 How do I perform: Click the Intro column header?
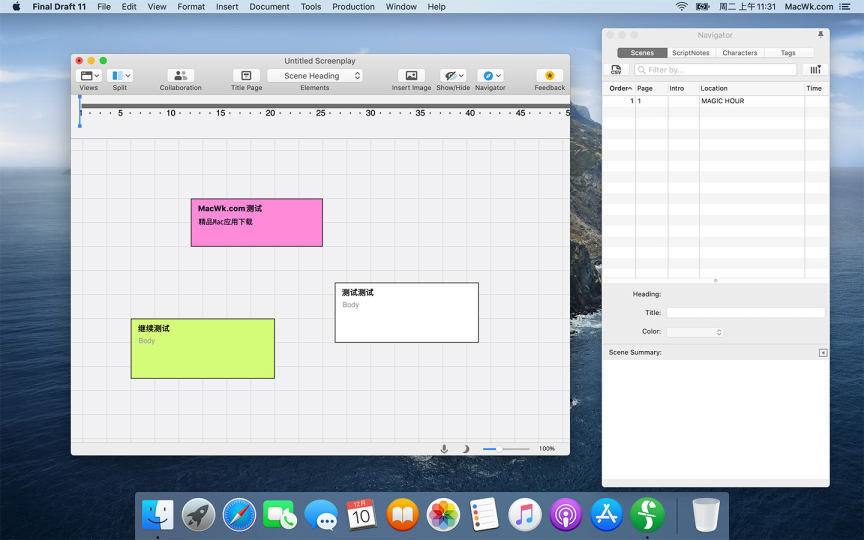point(683,88)
